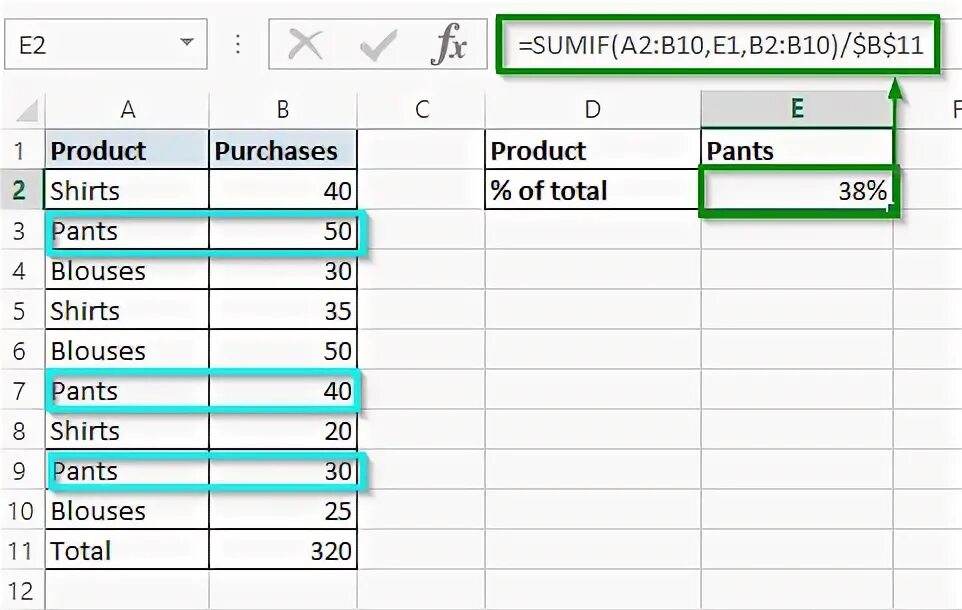Select cell E2 showing 38%
The width and height of the screenshot is (962, 610).
coord(797,190)
